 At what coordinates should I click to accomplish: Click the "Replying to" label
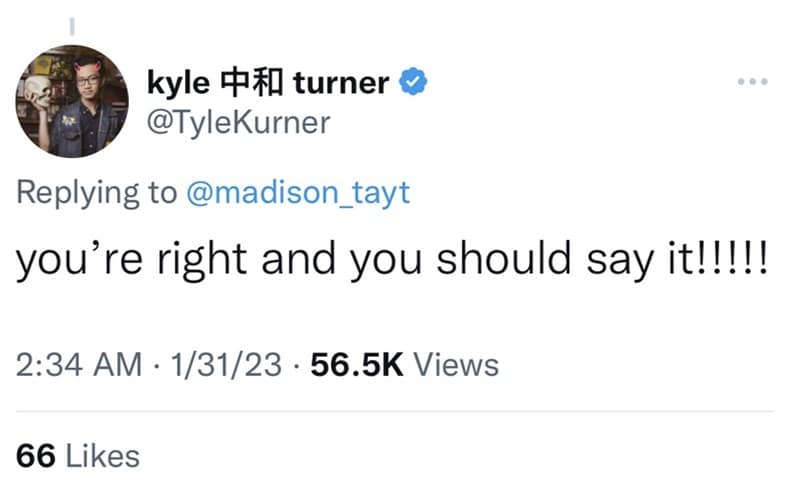96,192
